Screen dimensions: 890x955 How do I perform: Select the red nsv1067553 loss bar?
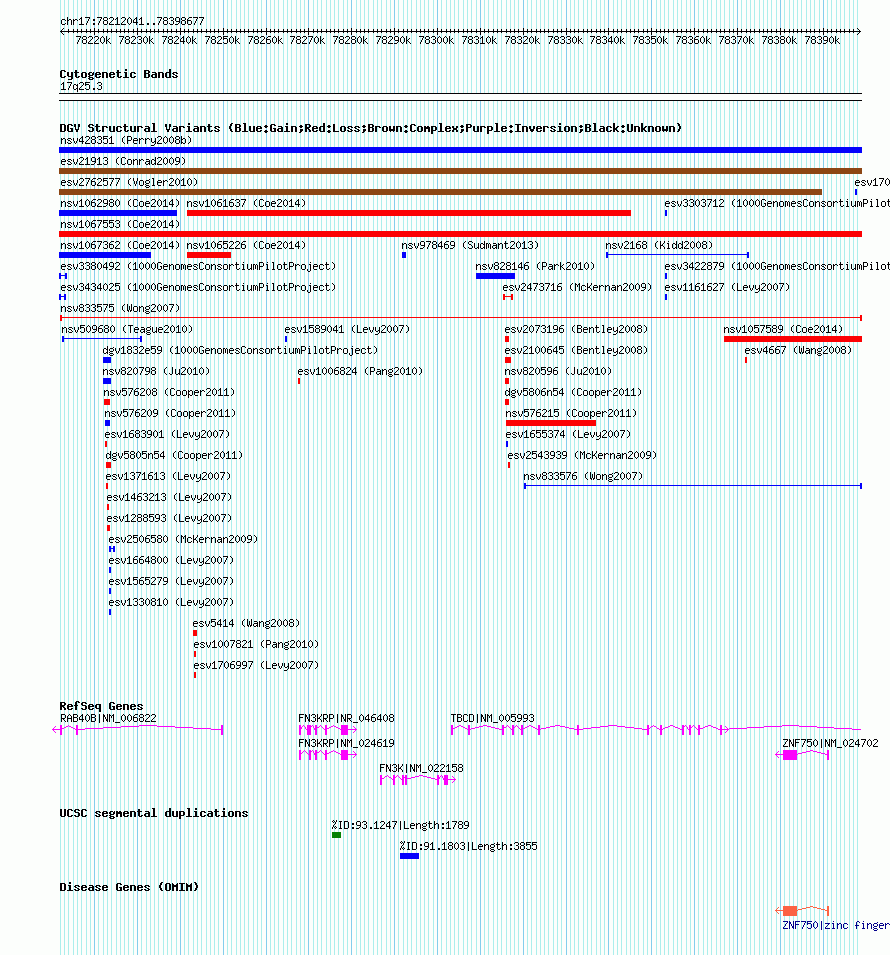pos(461,234)
